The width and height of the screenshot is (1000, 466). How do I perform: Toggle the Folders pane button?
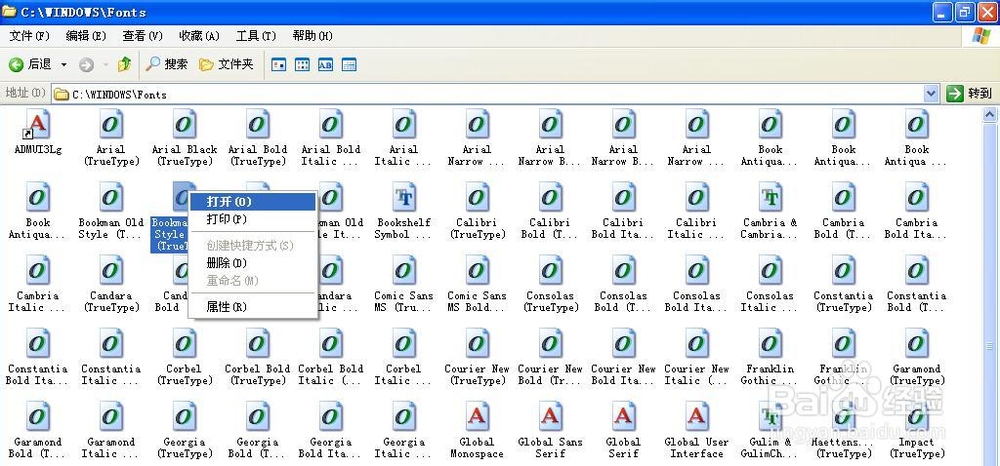pos(226,64)
